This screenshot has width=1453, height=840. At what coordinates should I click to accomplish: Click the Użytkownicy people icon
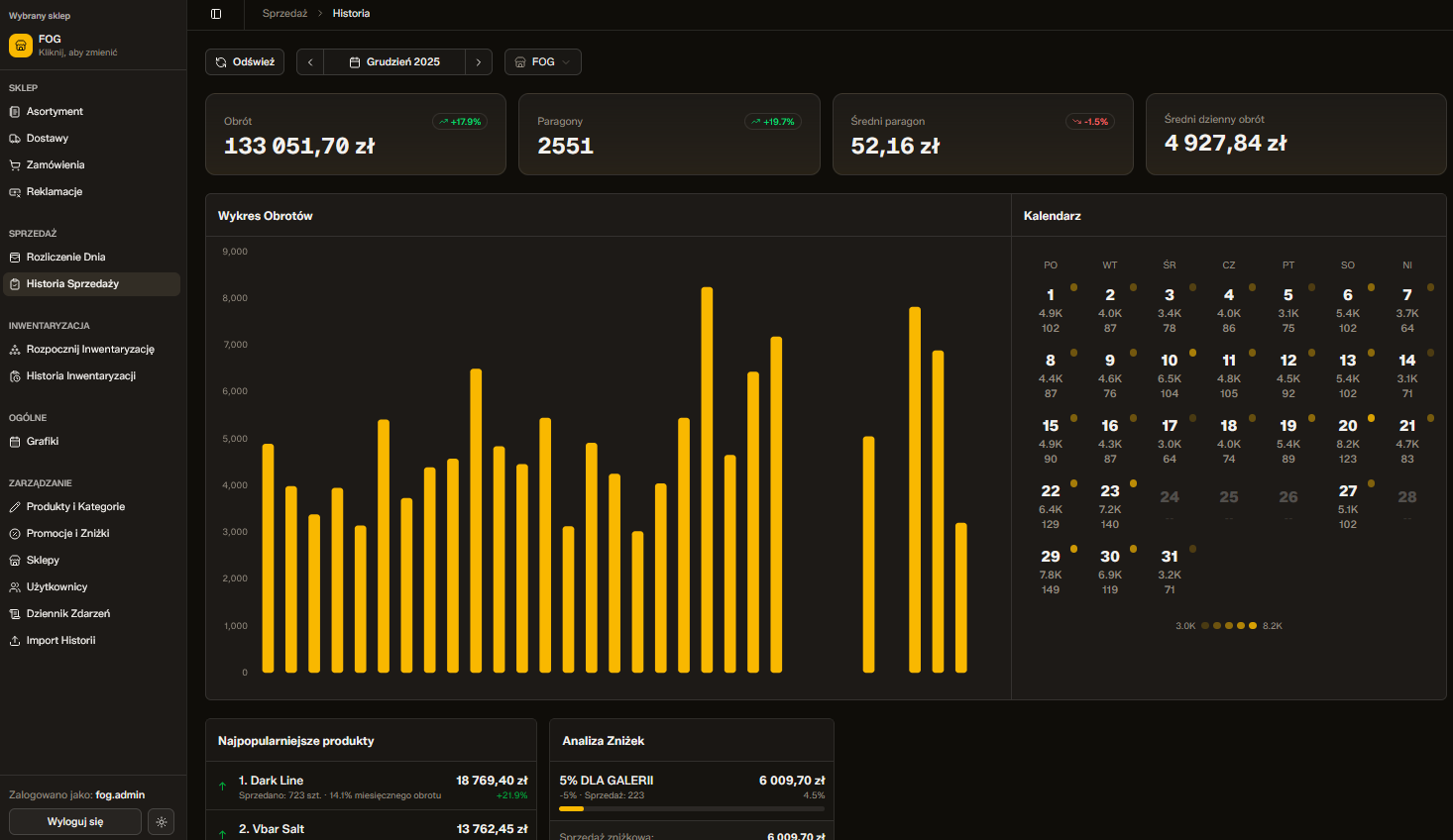tap(15, 587)
